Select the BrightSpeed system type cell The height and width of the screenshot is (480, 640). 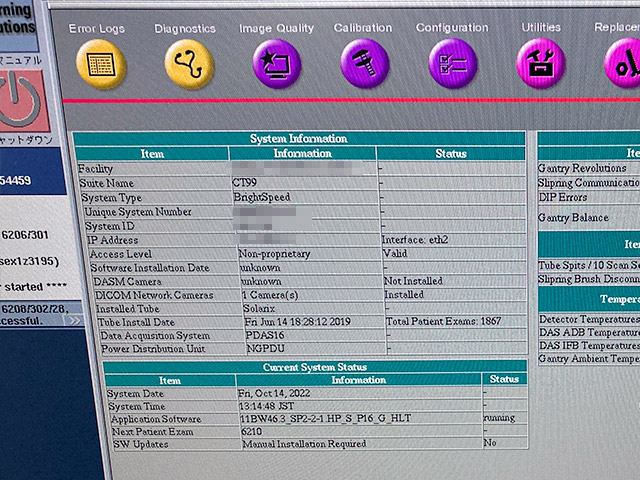point(262,198)
